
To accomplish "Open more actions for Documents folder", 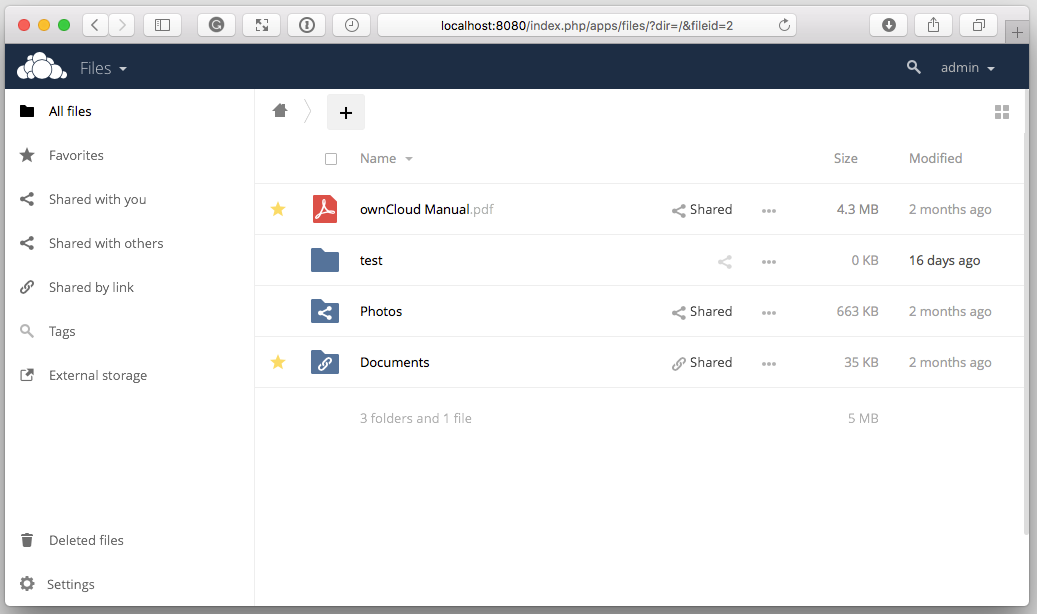I will click(768, 364).
